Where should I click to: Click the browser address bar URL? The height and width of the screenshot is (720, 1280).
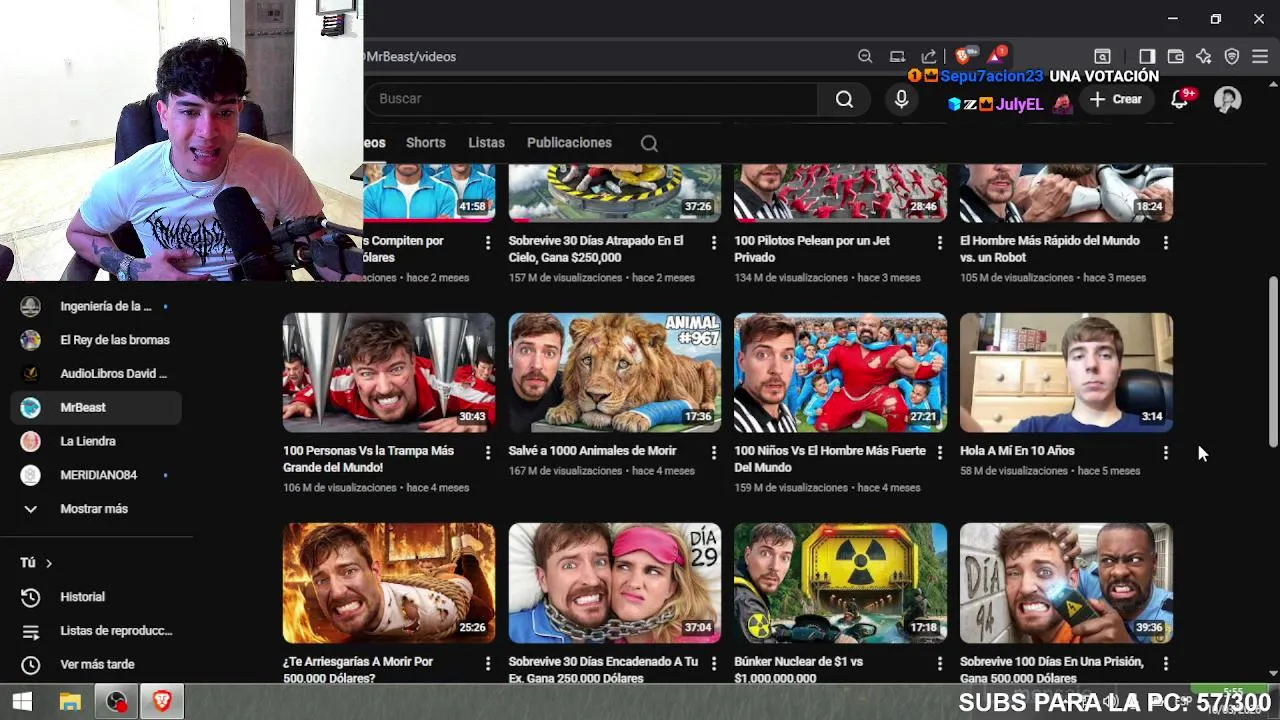click(411, 57)
